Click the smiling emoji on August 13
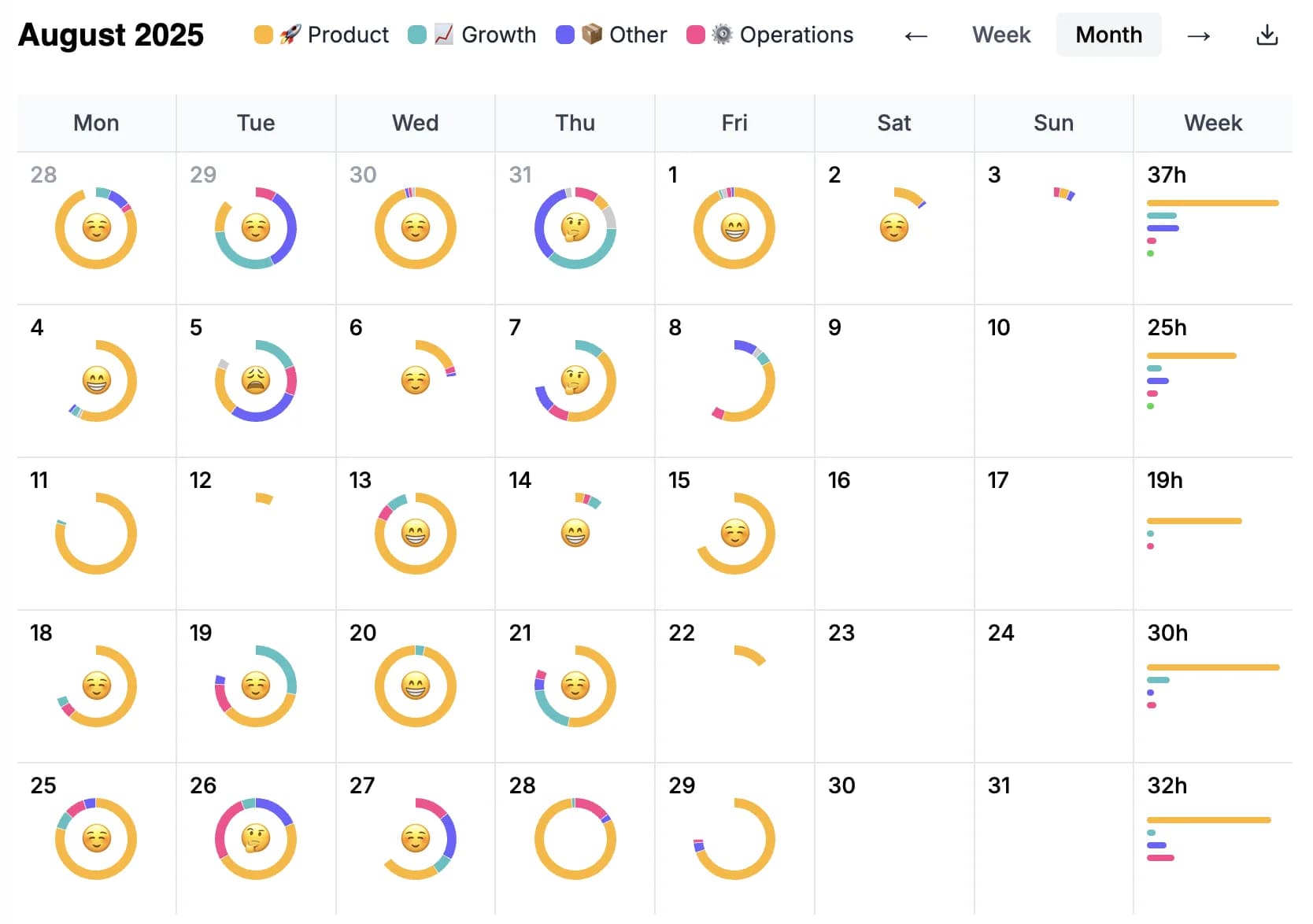This screenshot has width=1313, height=924. 416,533
